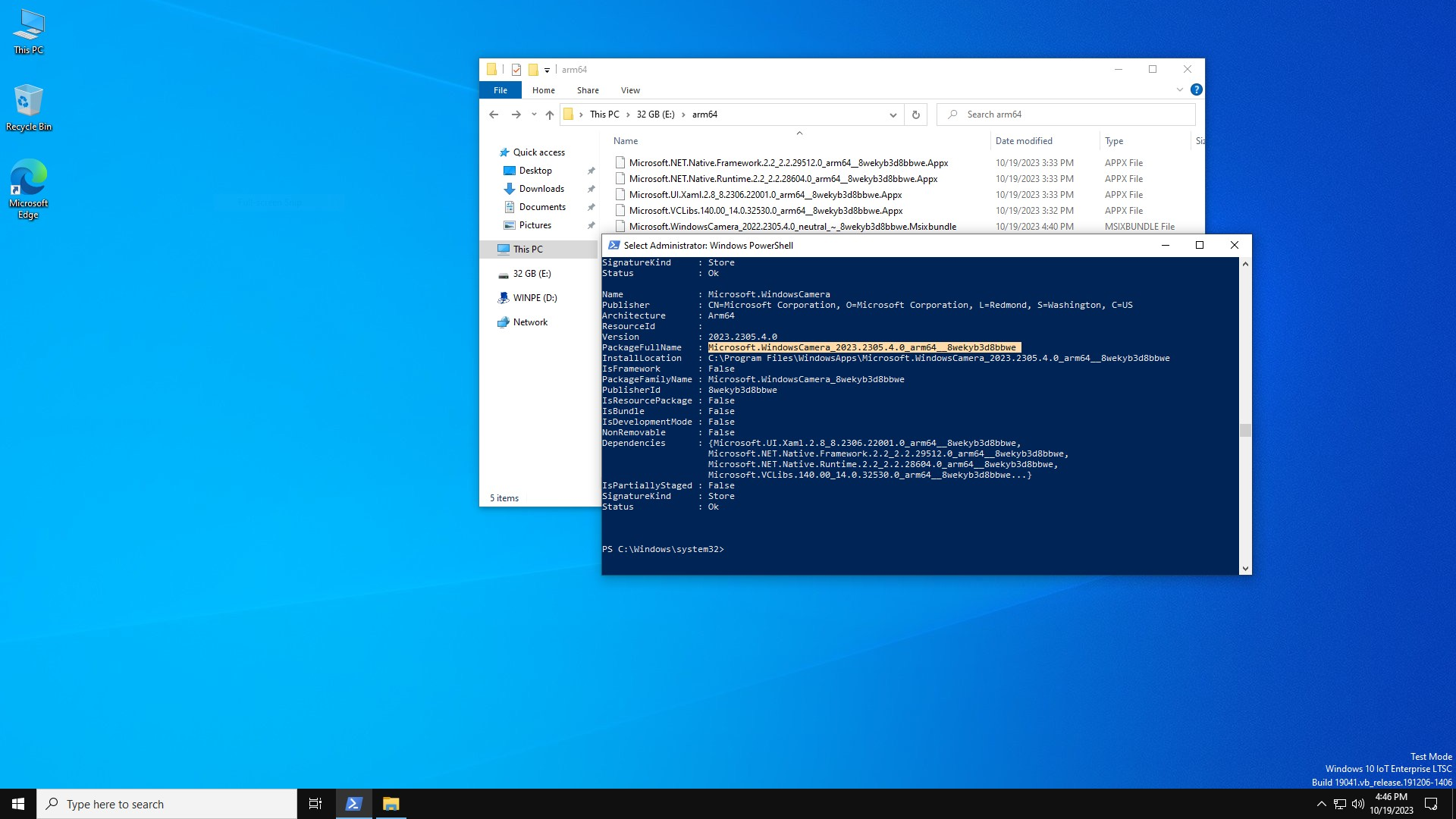
Task: Sort files by Date modified column
Action: point(1043,141)
